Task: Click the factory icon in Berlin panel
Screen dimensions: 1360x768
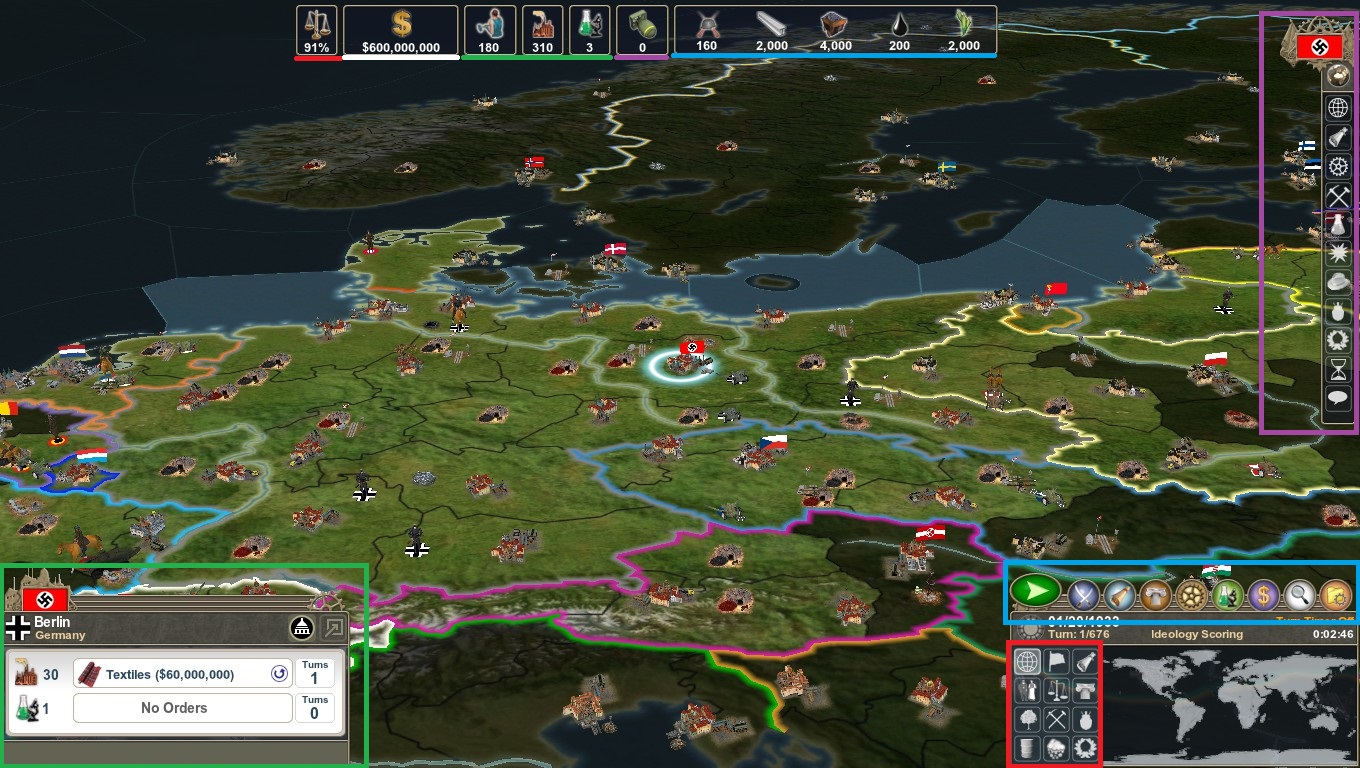Action: [x=25, y=674]
